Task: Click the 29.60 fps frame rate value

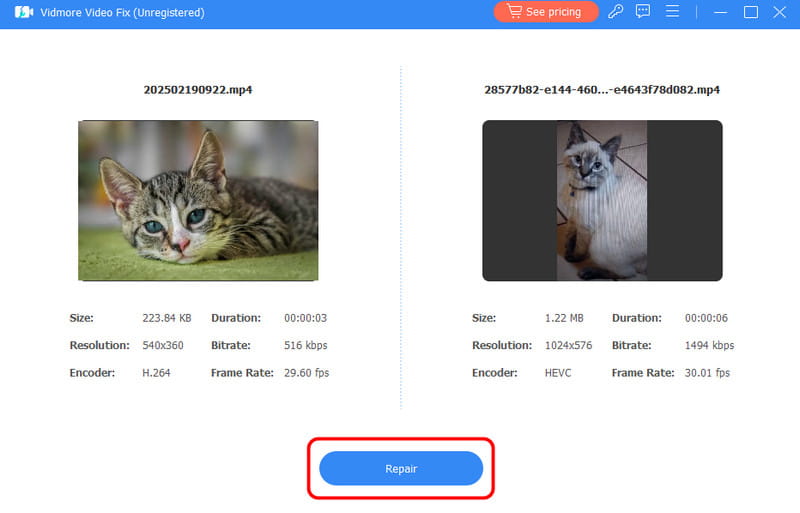Action: (306, 373)
